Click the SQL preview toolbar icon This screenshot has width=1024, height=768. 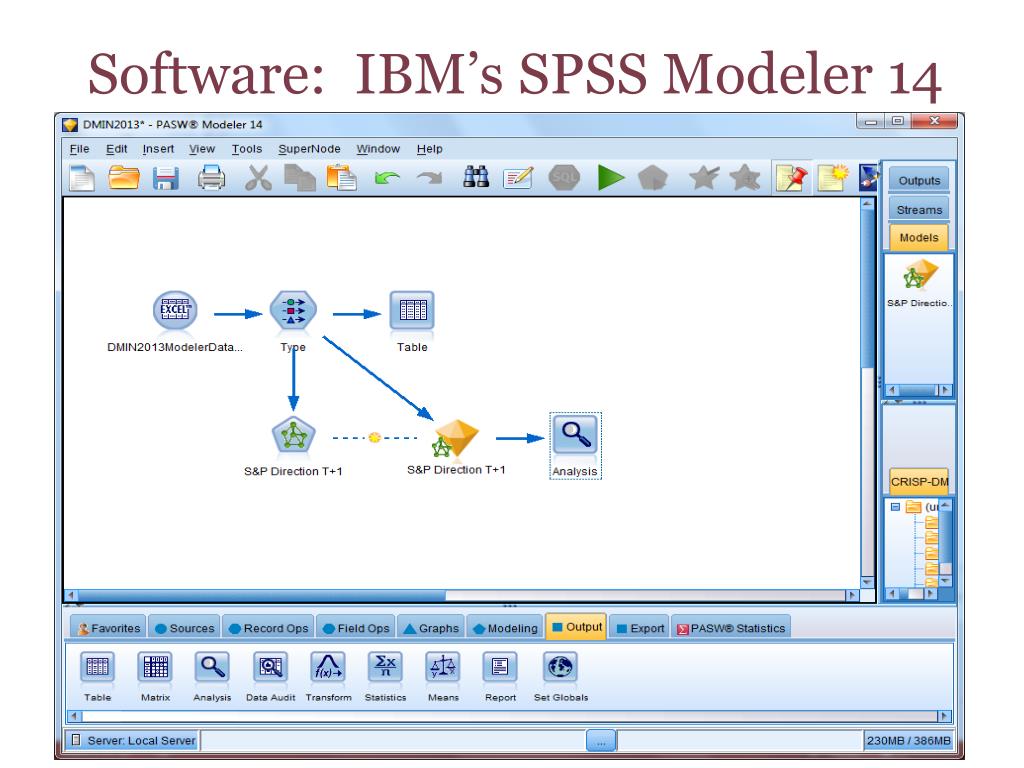564,178
